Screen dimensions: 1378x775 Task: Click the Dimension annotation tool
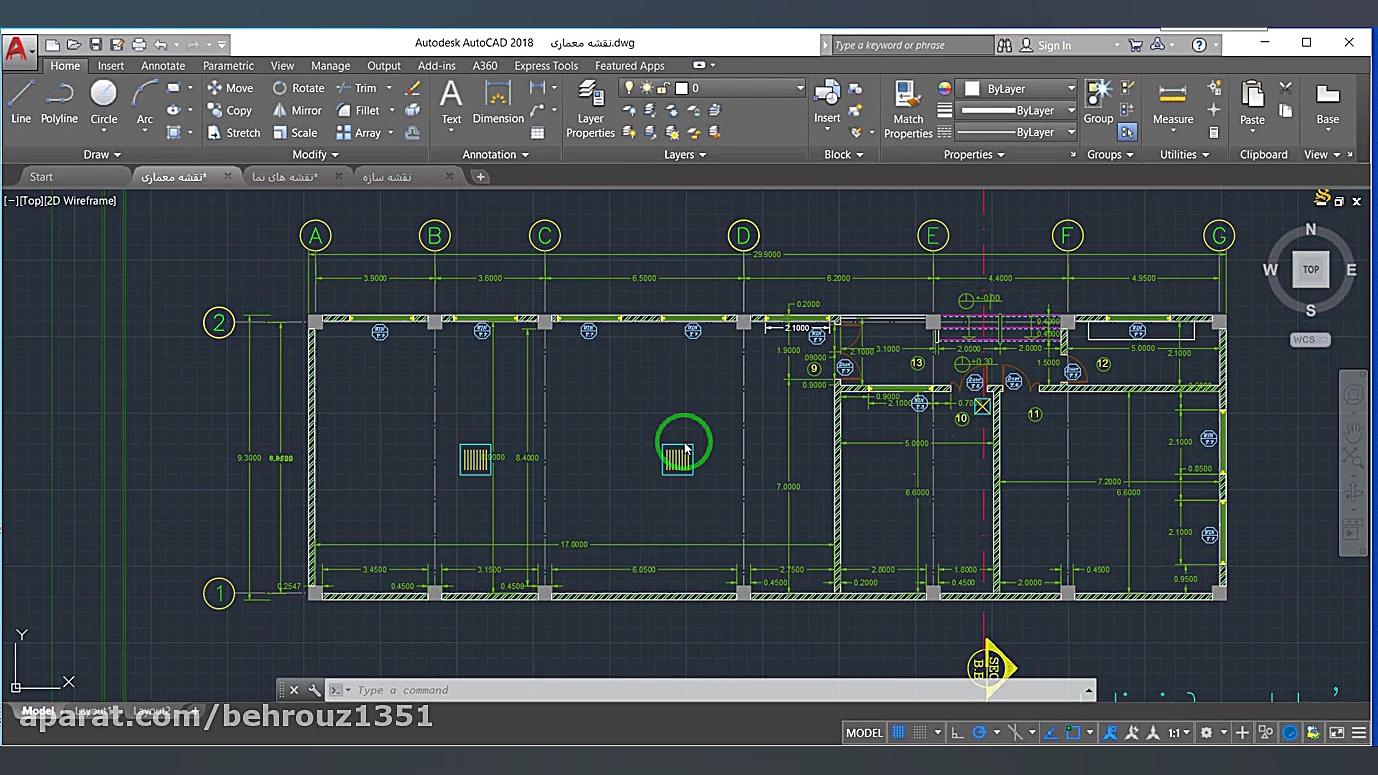pos(498,101)
